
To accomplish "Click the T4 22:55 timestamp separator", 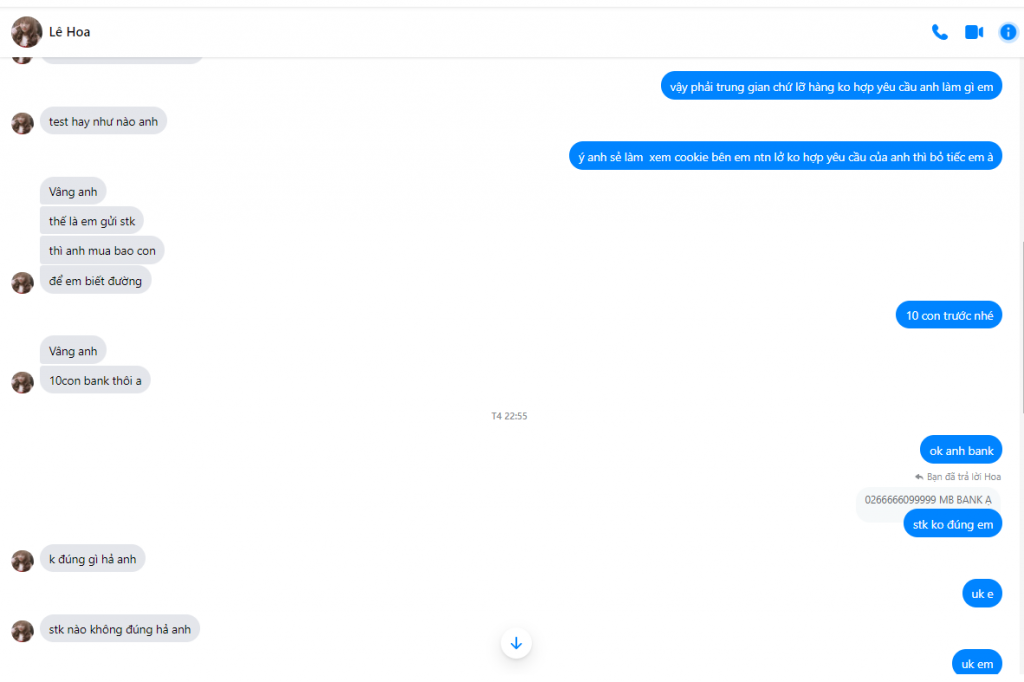I will coord(509,415).
